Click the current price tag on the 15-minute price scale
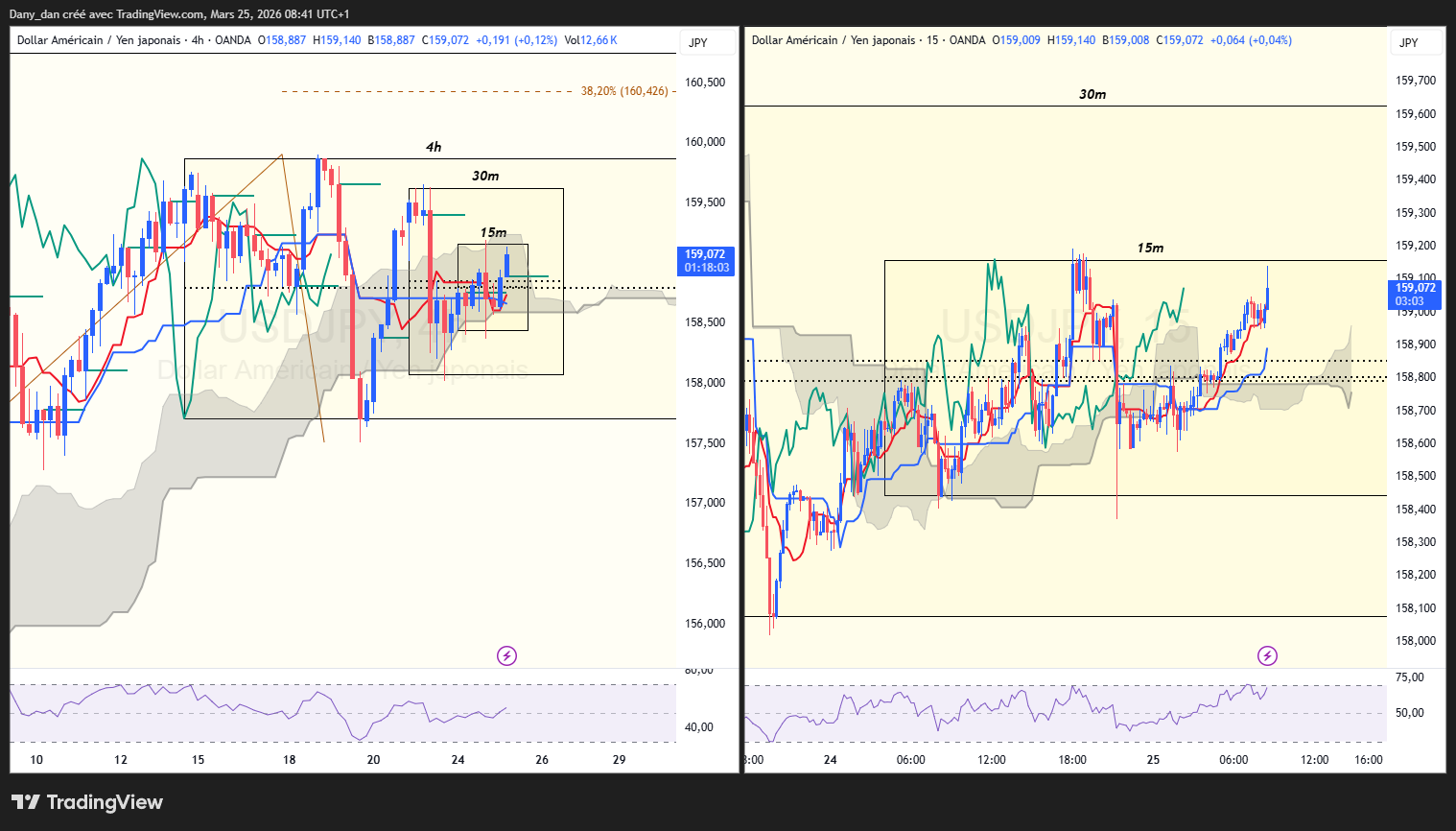 pos(1415,295)
